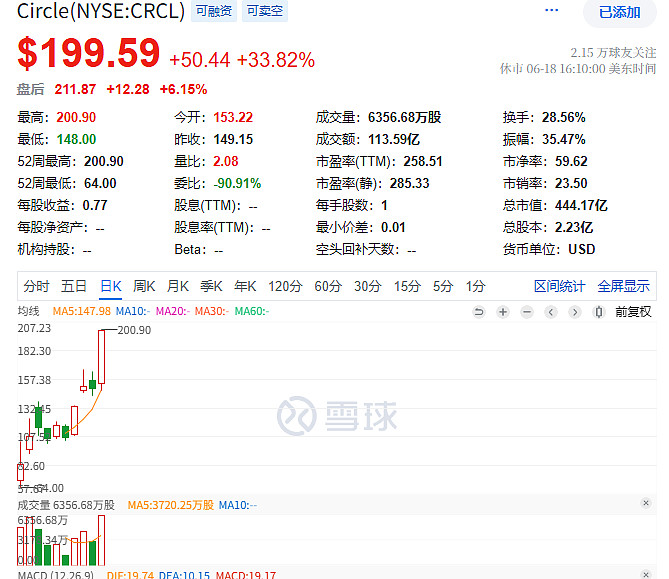The height and width of the screenshot is (579, 669).
Task: Select the 日K chart tab
Action: [111, 286]
